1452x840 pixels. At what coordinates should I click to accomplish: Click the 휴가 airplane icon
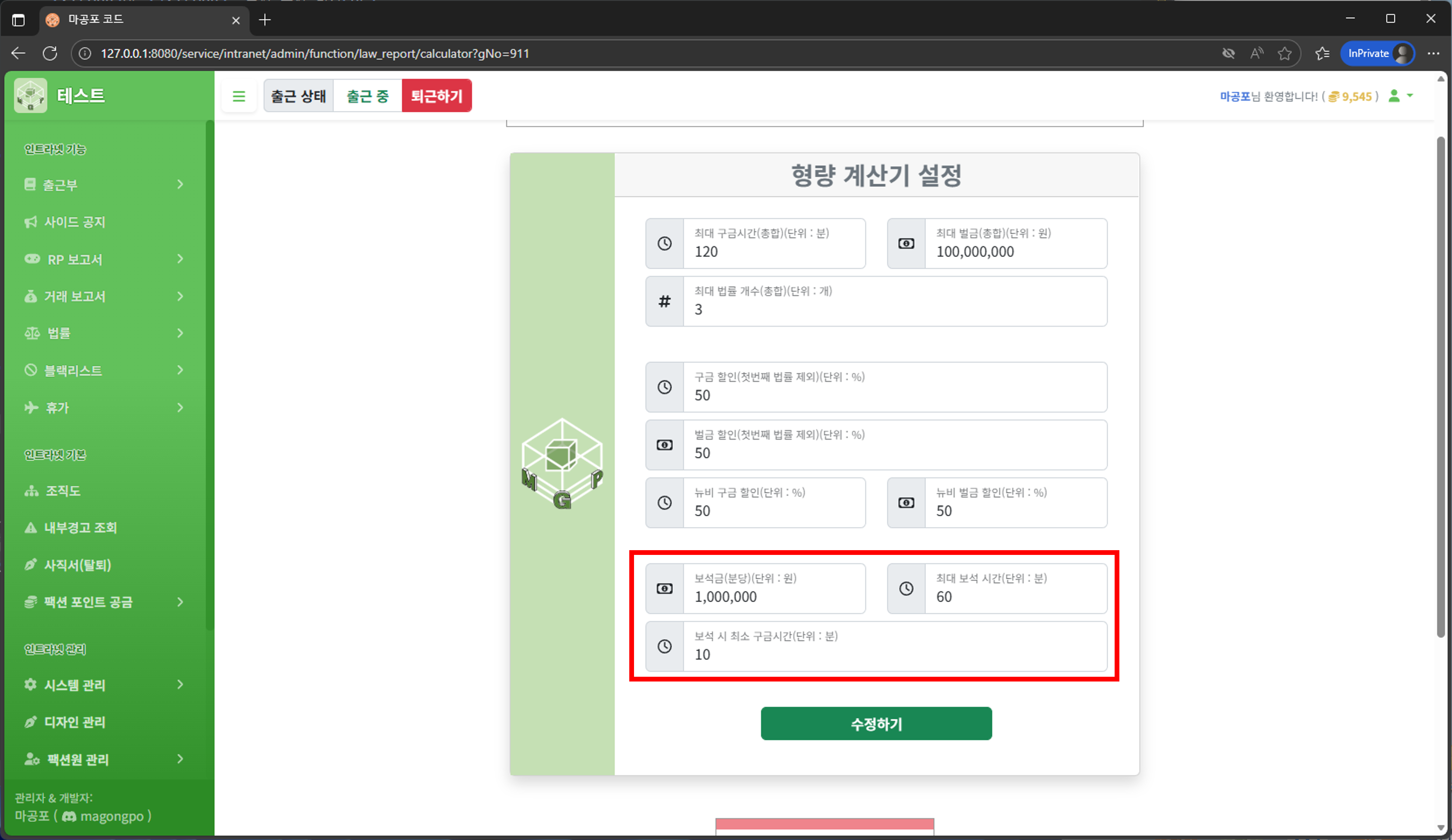point(31,407)
